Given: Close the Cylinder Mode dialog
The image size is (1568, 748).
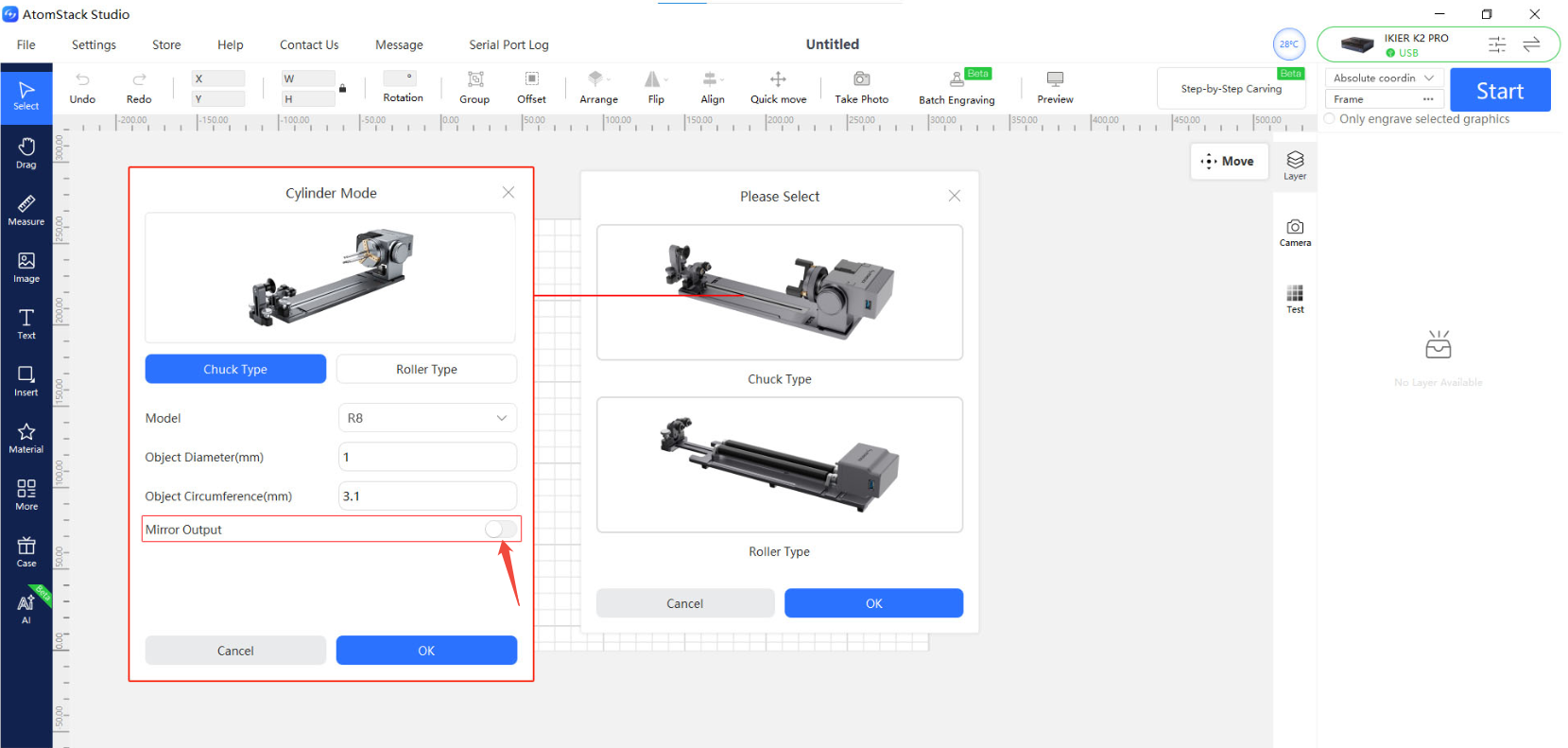Looking at the screenshot, I should click(x=508, y=192).
